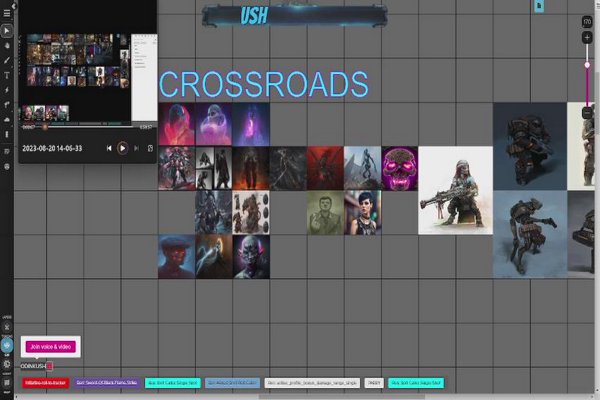The image size is (600, 400).
Task: Select the seated gunner on white background
Action: click(x=455, y=191)
